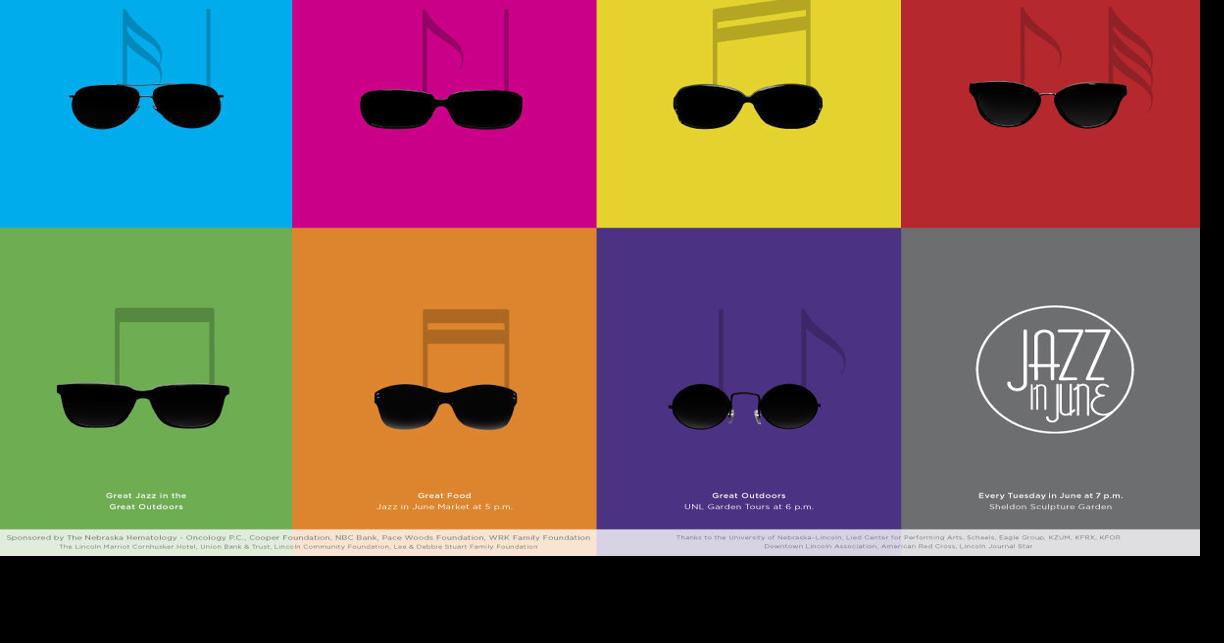Select 'UNL Garden Tours at 6 p.m.'
Viewport: 1224px width, 643px height.
(x=749, y=507)
